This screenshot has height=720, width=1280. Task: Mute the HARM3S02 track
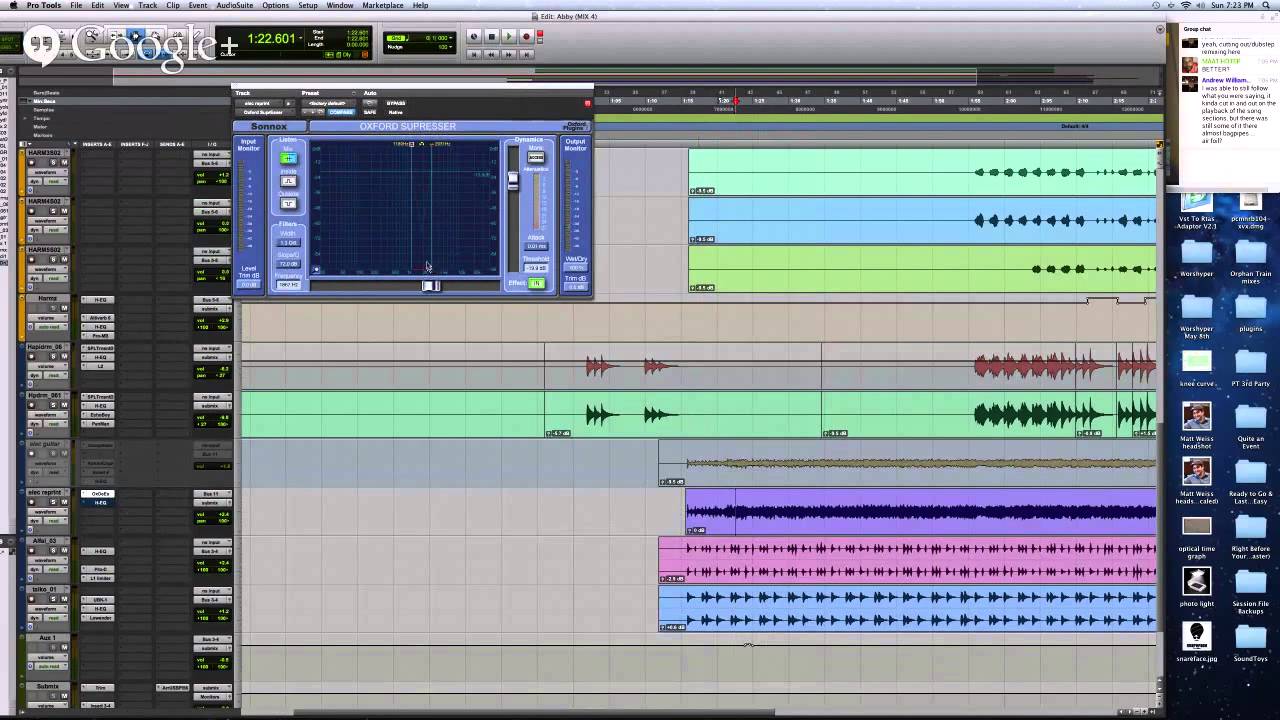click(64, 162)
